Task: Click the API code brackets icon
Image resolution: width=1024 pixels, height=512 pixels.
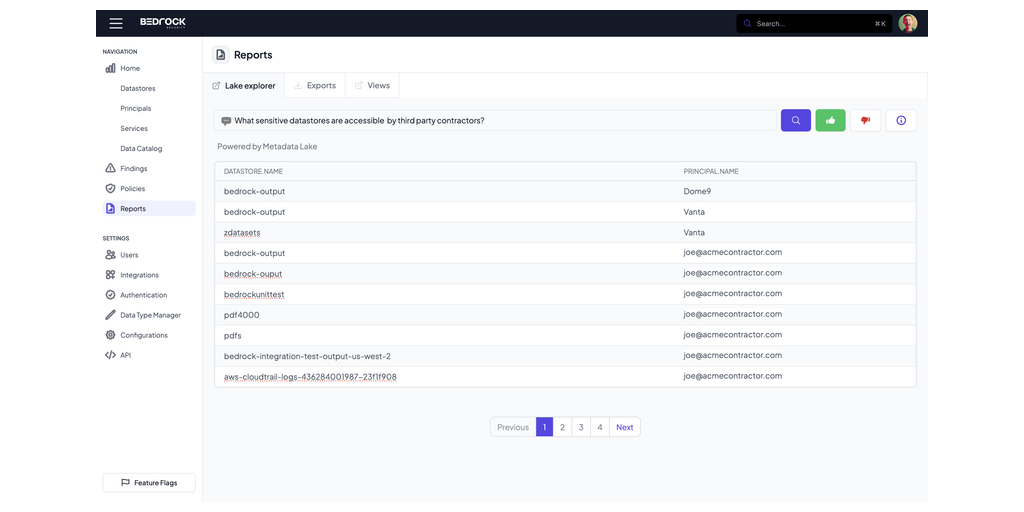Action: pos(110,355)
